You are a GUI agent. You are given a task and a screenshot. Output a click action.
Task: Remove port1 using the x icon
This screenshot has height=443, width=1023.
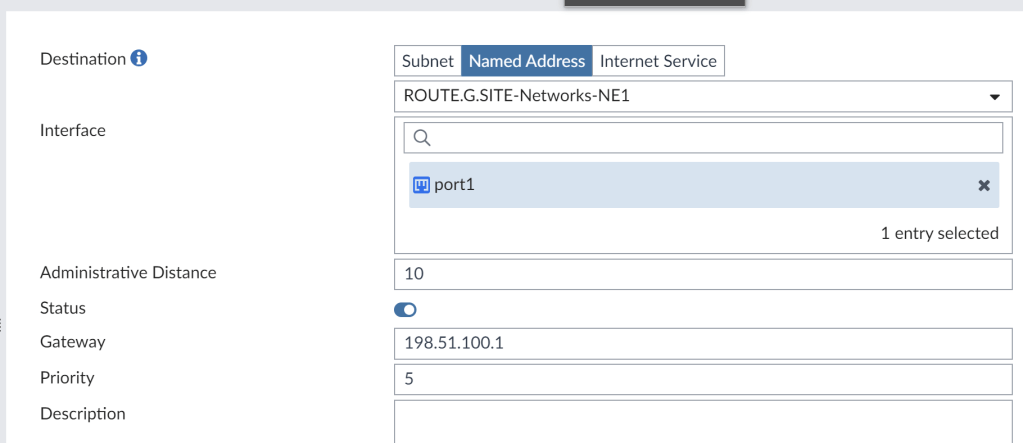pyautogui.click(x=983, y=186)
